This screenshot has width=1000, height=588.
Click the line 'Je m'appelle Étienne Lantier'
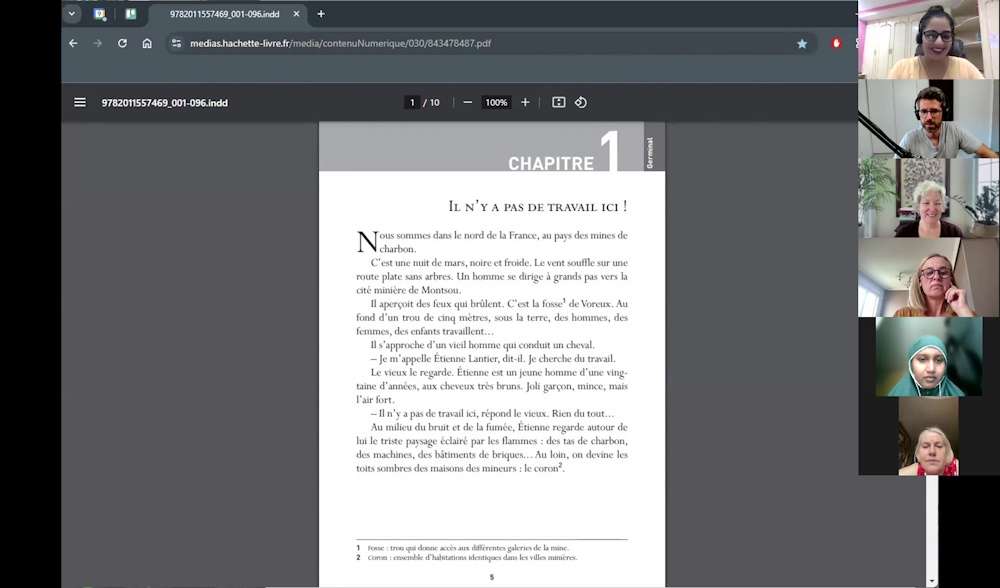[x=493, y=359]
